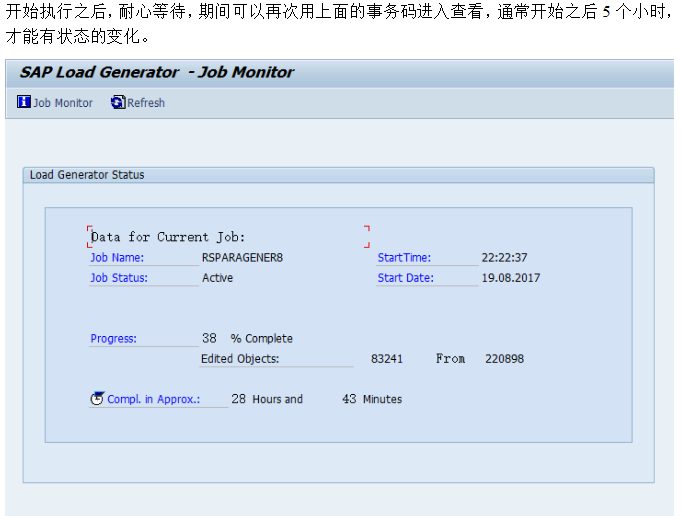Select the 83241 edited objects count

click(387, 359)
